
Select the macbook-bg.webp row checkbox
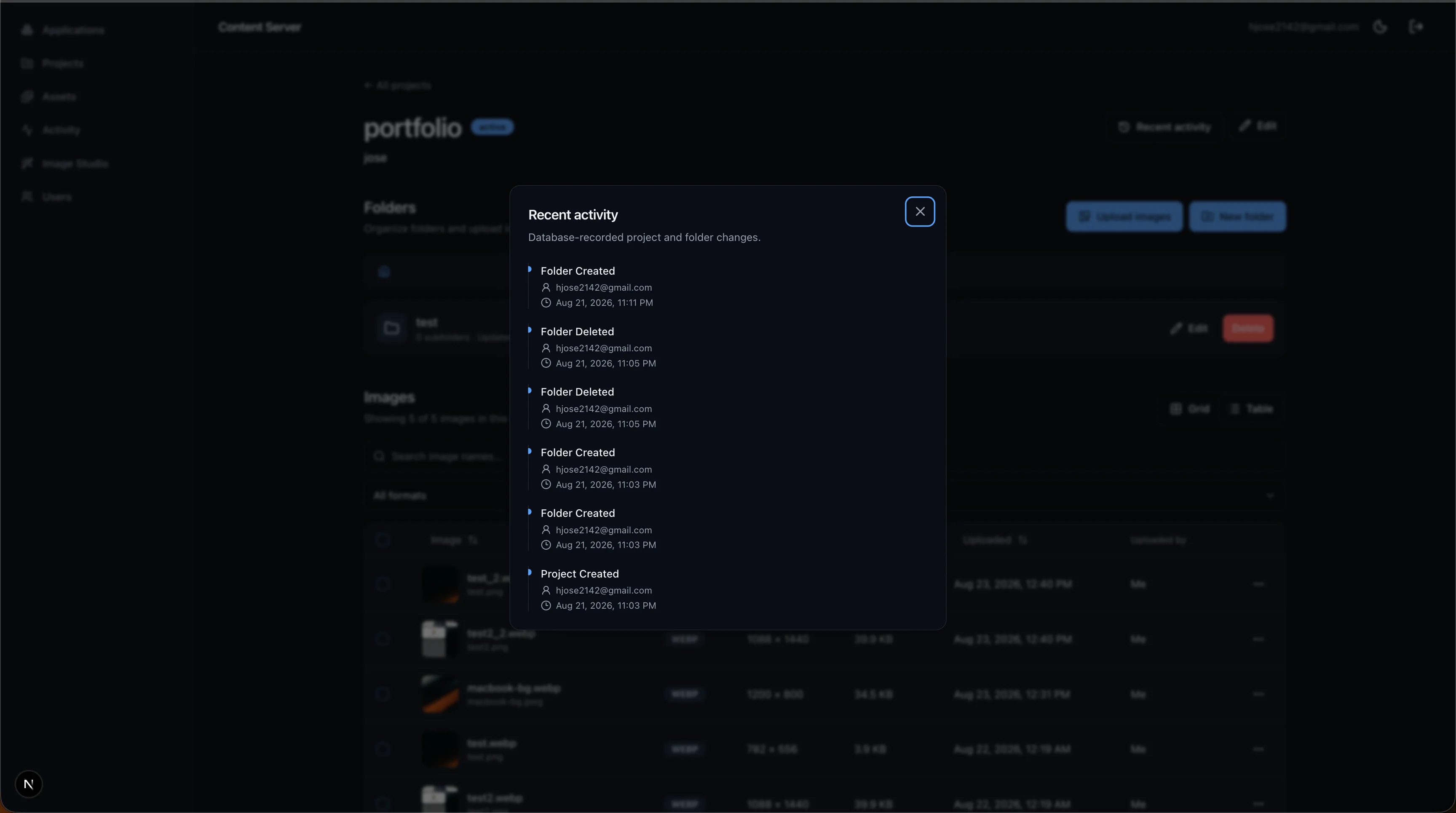point(383,693)
